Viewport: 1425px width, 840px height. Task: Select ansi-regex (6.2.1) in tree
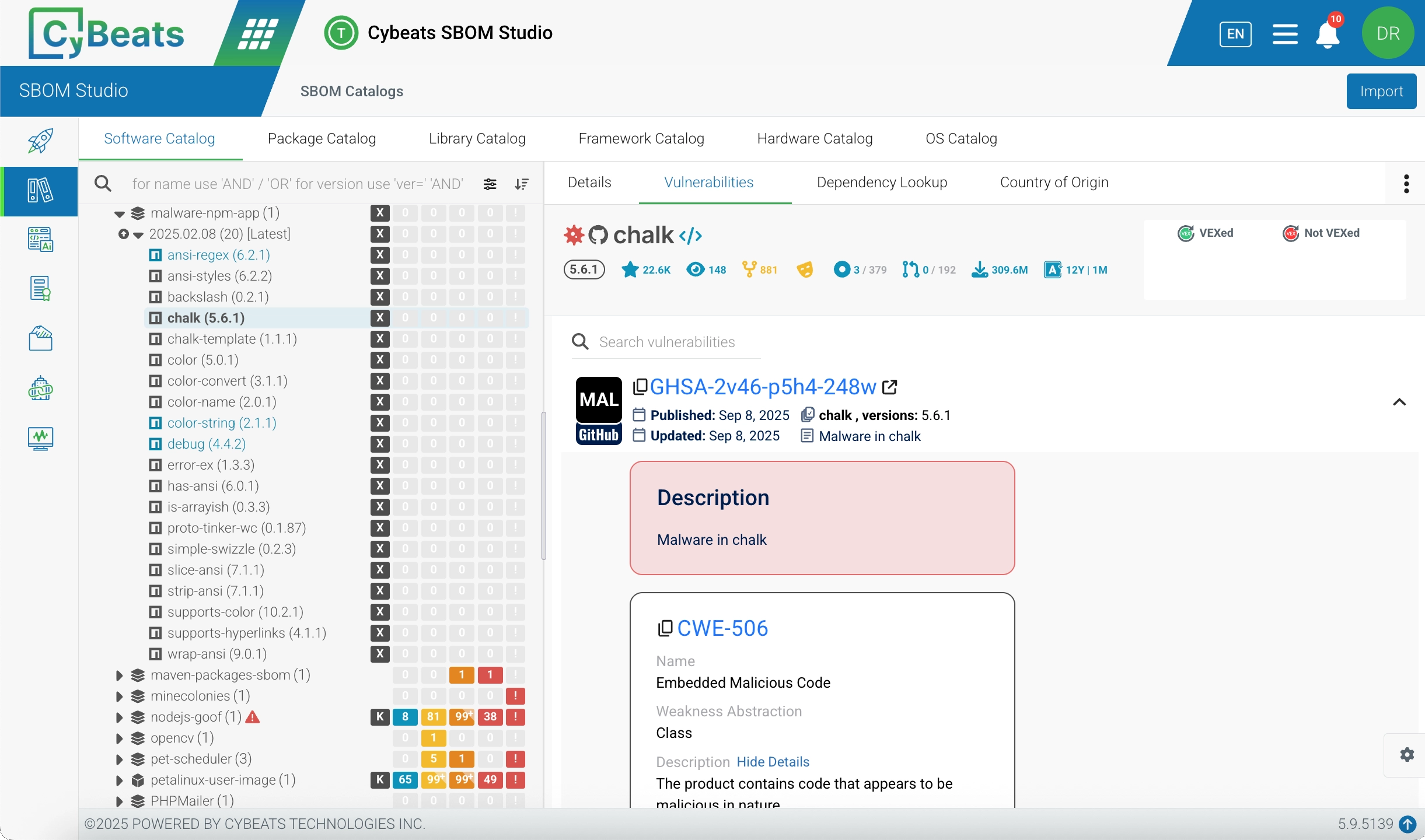pos(218,255)
